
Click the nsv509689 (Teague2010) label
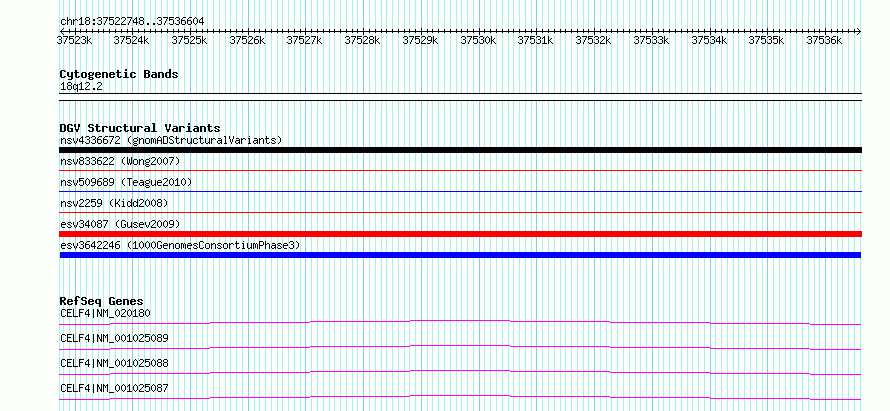point(126,183)
